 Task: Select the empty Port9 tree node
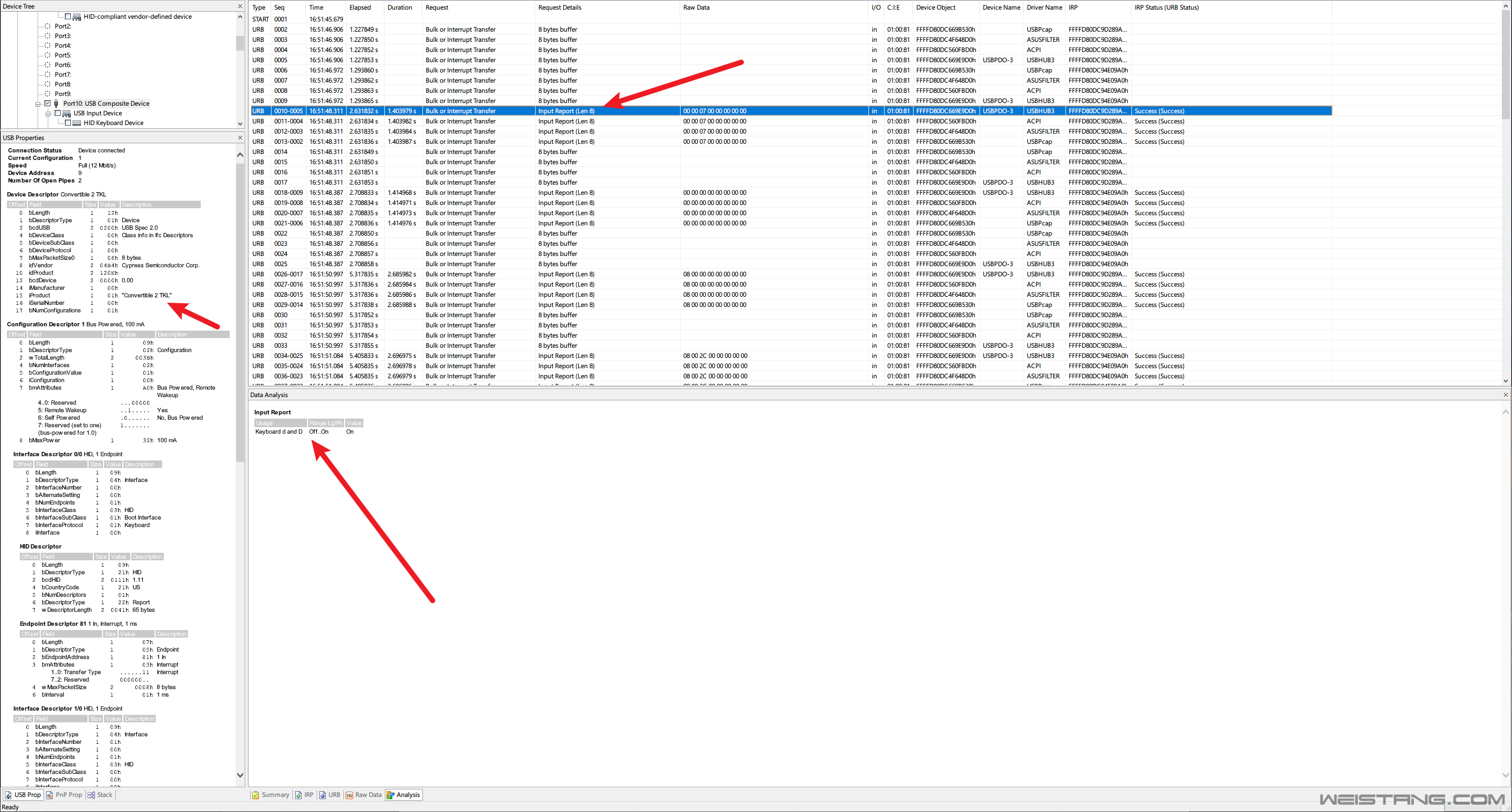click(63, 94)
